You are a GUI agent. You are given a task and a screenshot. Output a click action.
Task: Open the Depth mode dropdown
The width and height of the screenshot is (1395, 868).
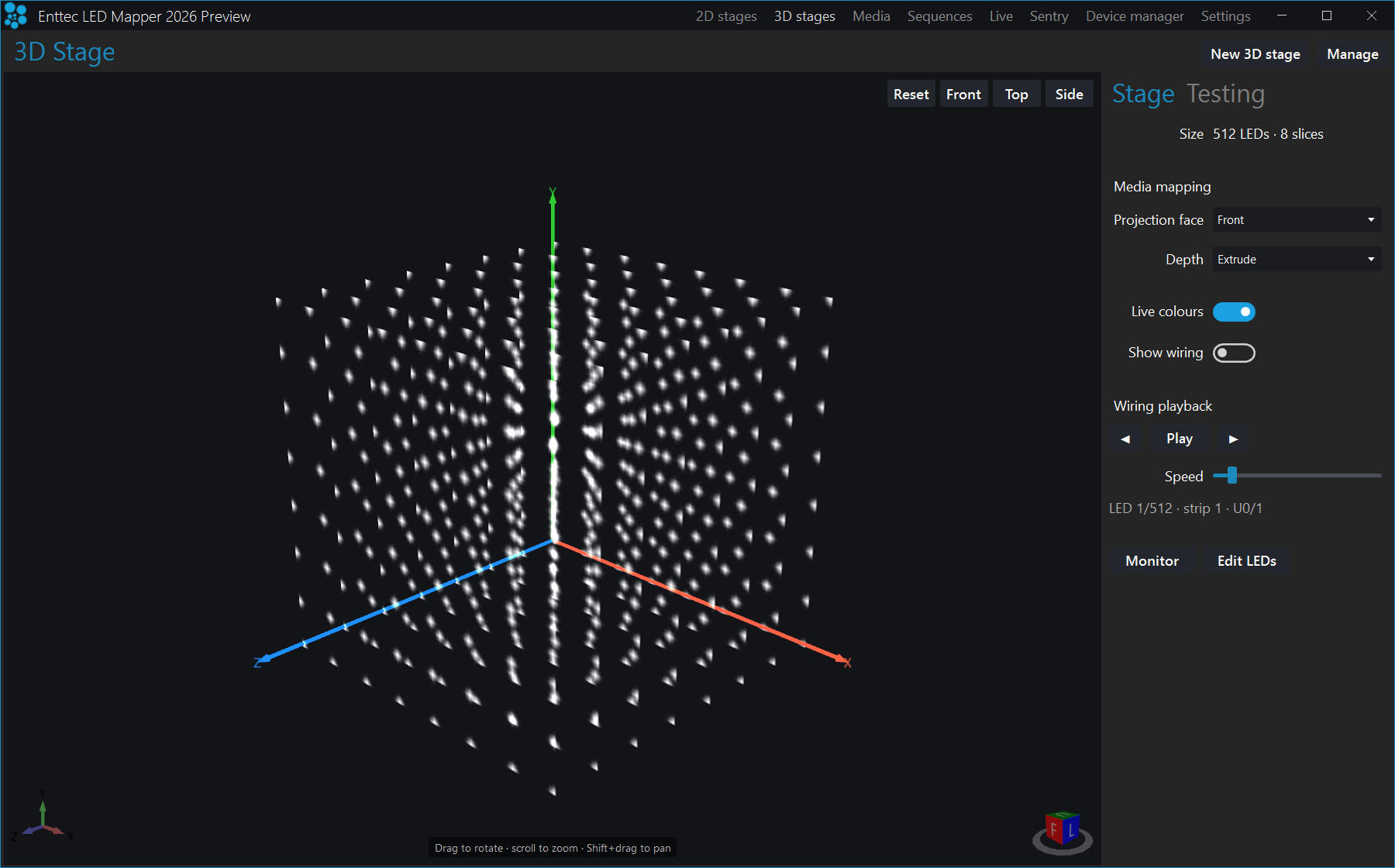click(1297, 260)
